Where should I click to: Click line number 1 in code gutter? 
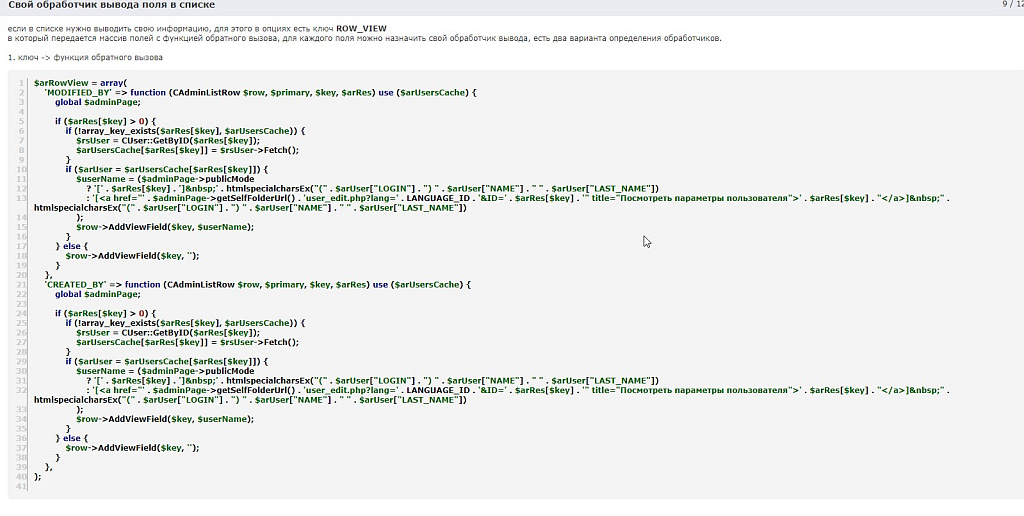pyautogui.click(x=22, y=82)
